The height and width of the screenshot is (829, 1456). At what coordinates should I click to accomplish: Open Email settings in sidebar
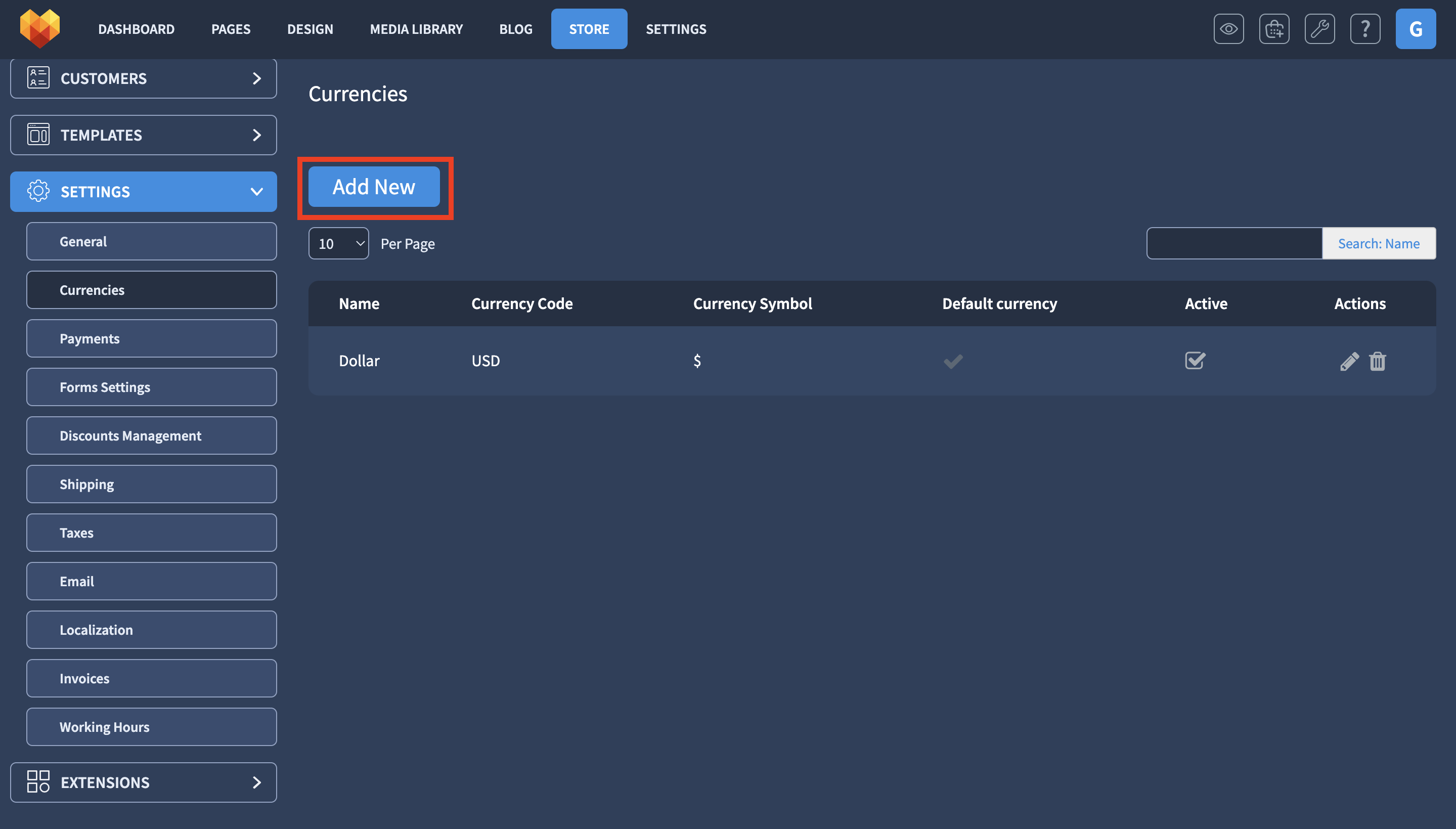tap(151, 581)
